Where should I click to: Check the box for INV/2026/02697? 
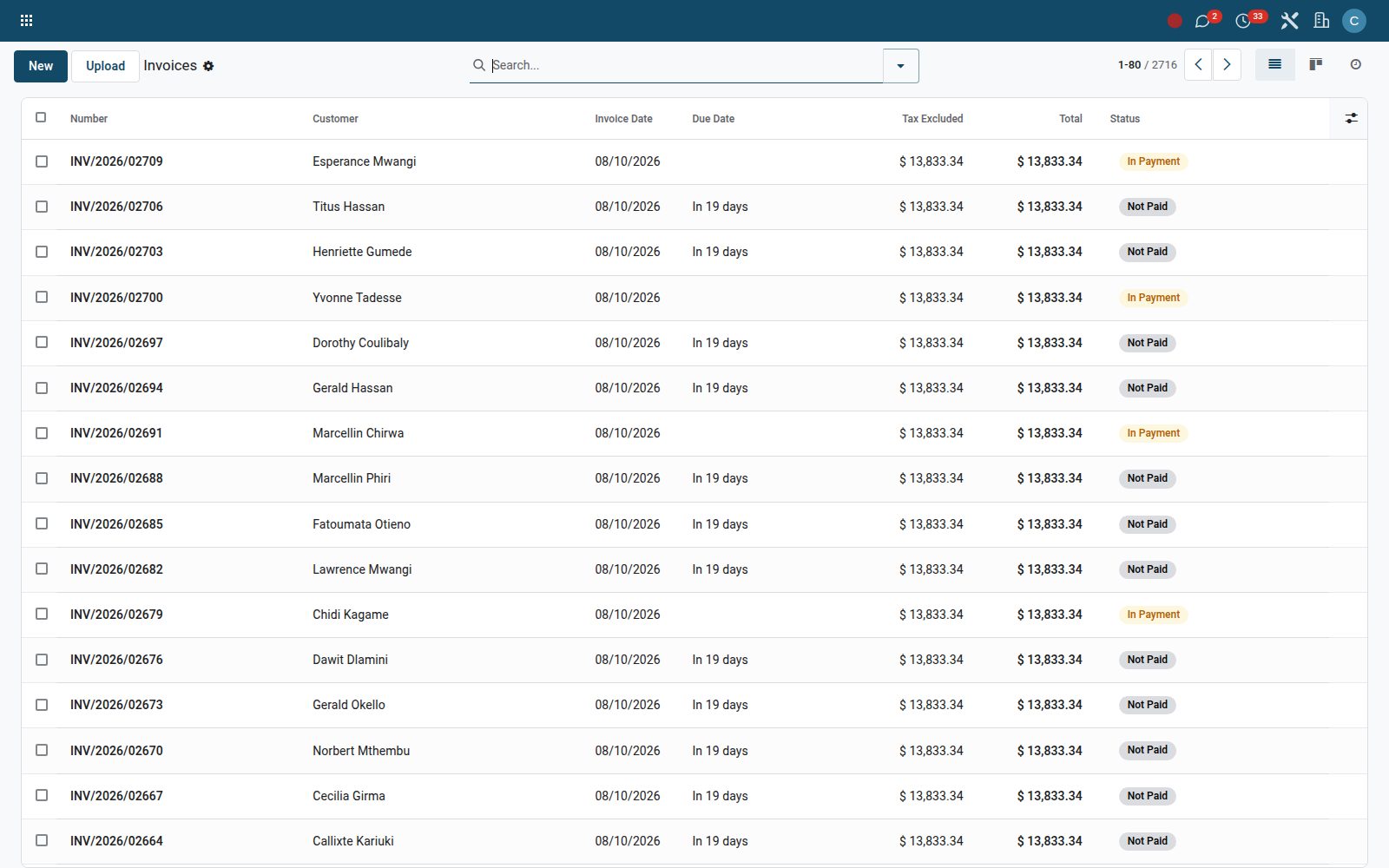(x=42, y=342)
